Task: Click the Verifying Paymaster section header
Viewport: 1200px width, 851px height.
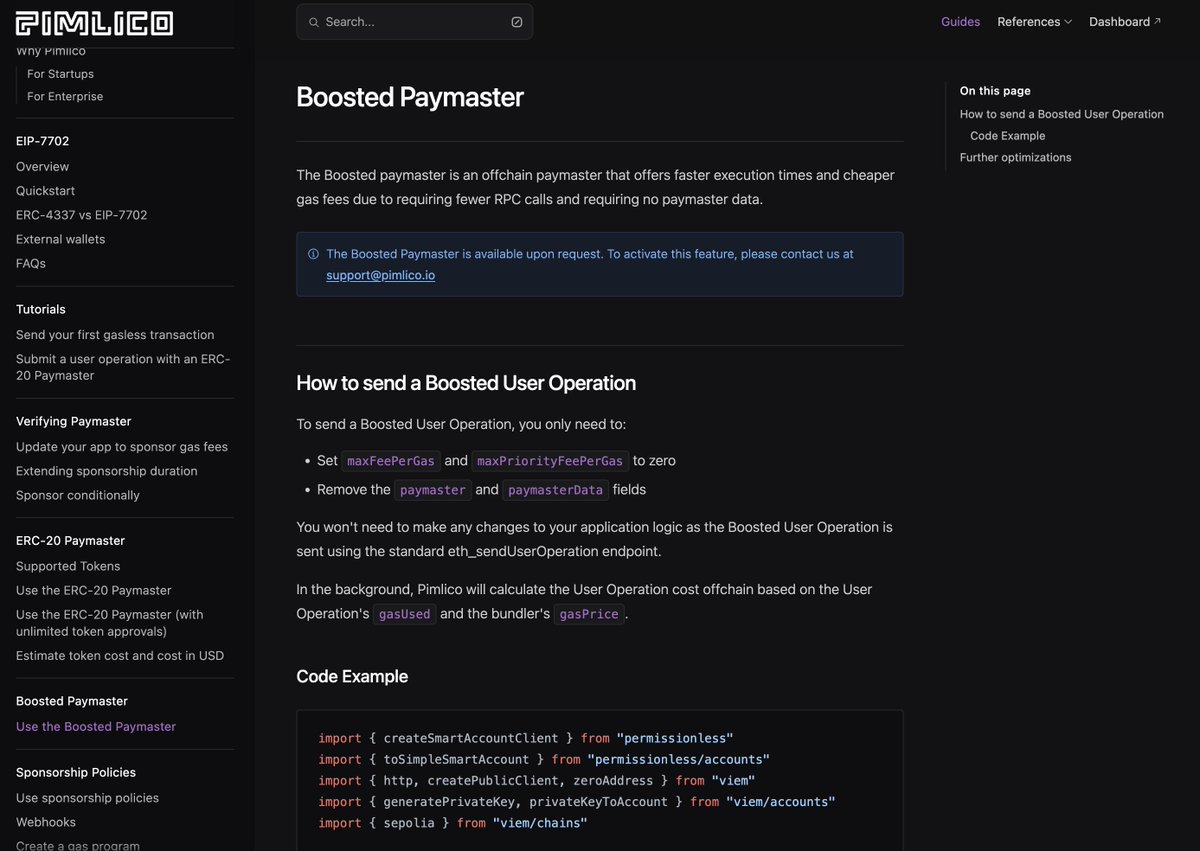Action: [x=74, y=422]
